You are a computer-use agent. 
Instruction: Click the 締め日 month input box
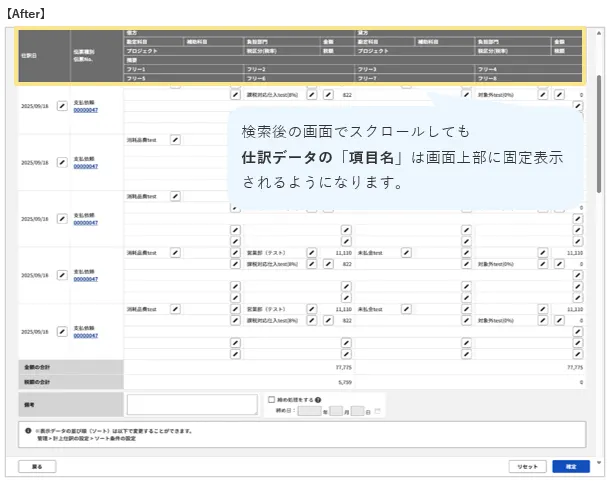(x=337, y=411)
